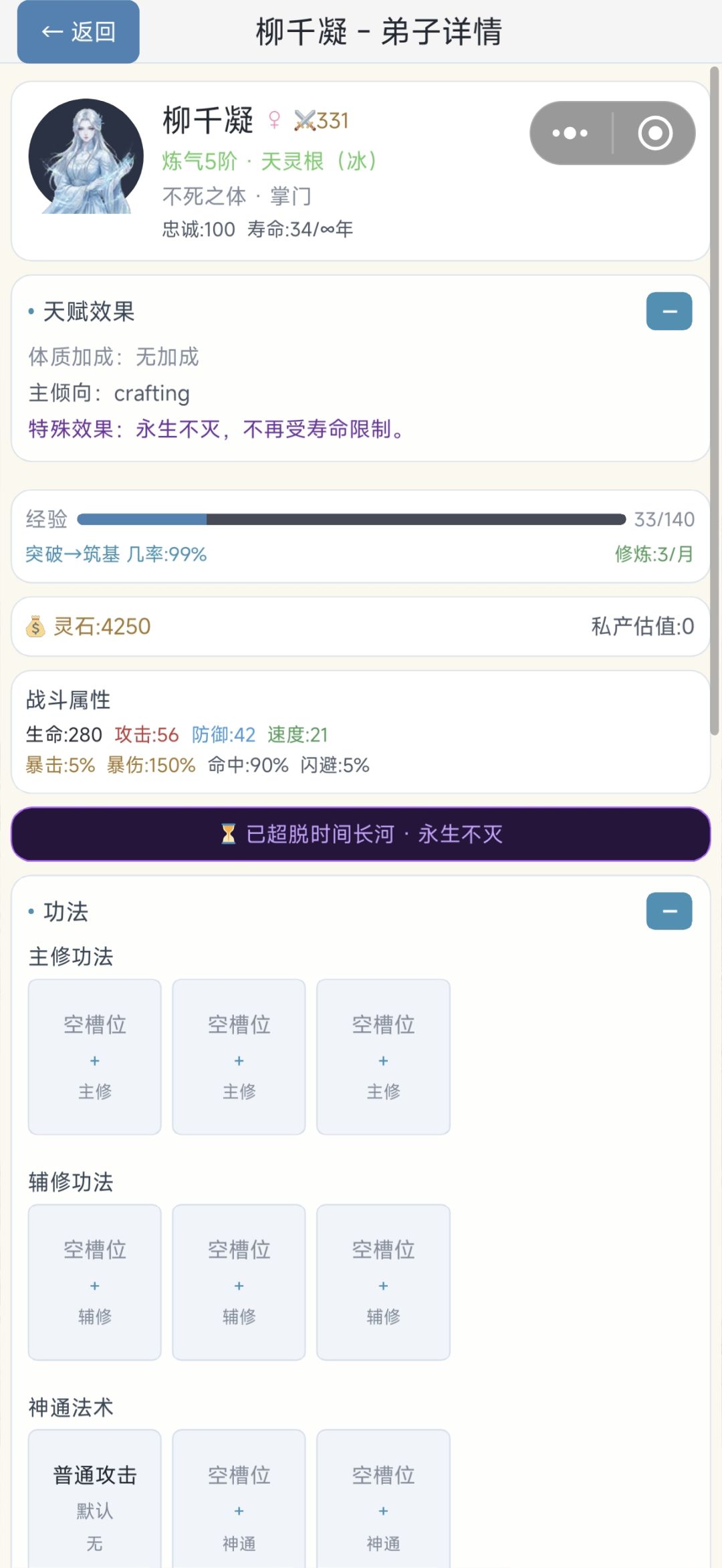Viewport: 722px width, 1568px height.
Task: Click the experience progress bar
Action: click(352, 519)
